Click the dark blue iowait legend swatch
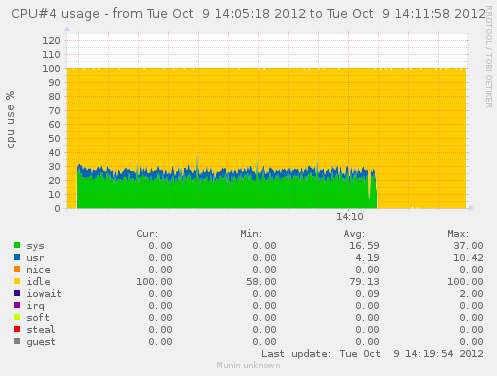The image size is (497, 376). tap(17, 293)
